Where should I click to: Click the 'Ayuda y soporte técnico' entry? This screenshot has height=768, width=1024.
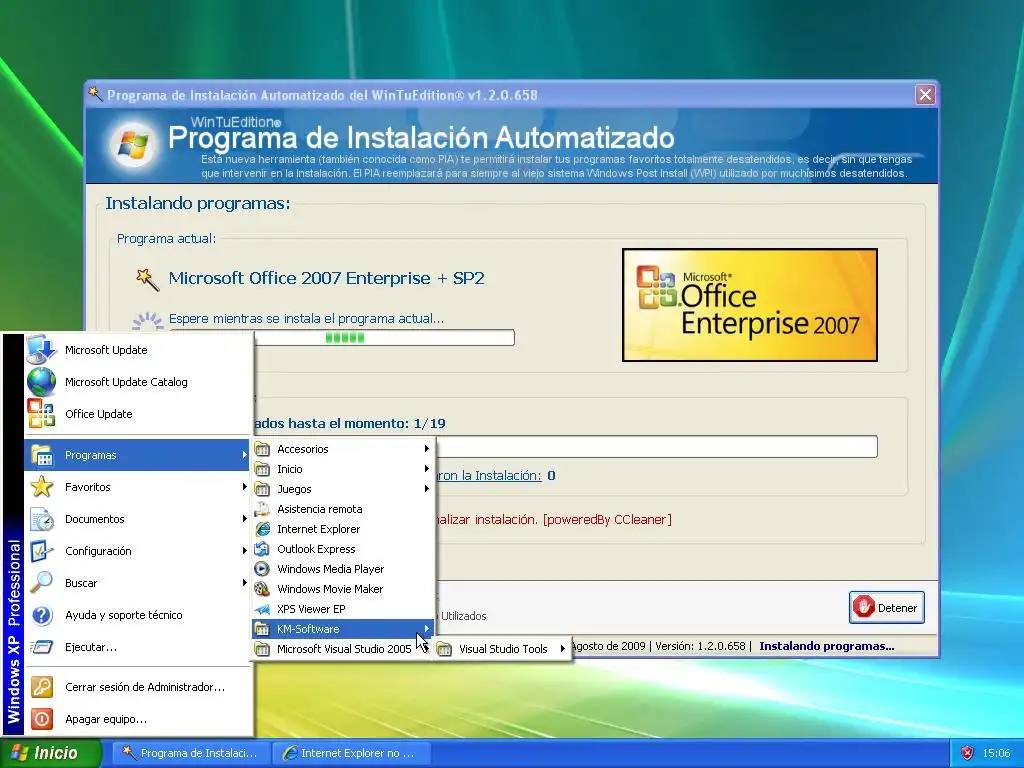click(139, 615)
